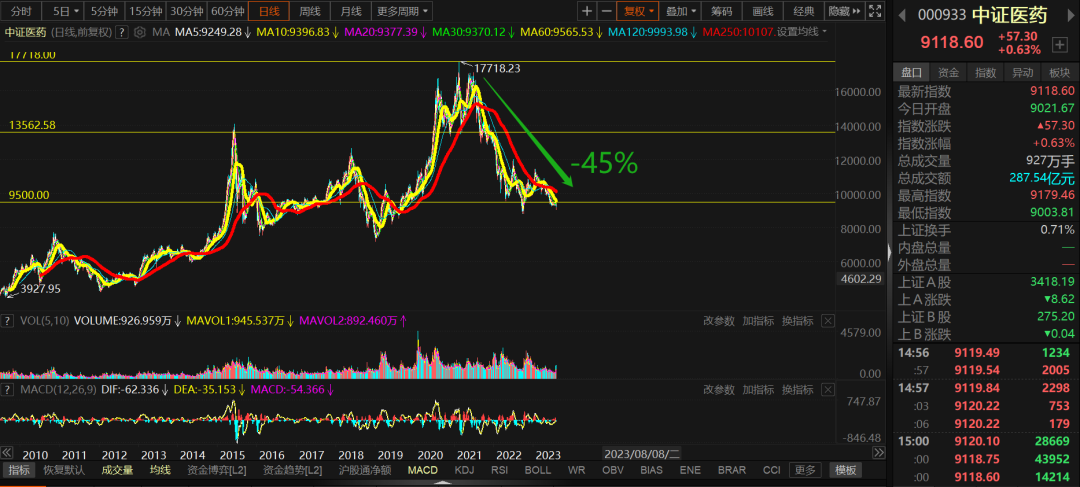
Task: Click 换指标 in VOL panel
Action: [797, 320]
